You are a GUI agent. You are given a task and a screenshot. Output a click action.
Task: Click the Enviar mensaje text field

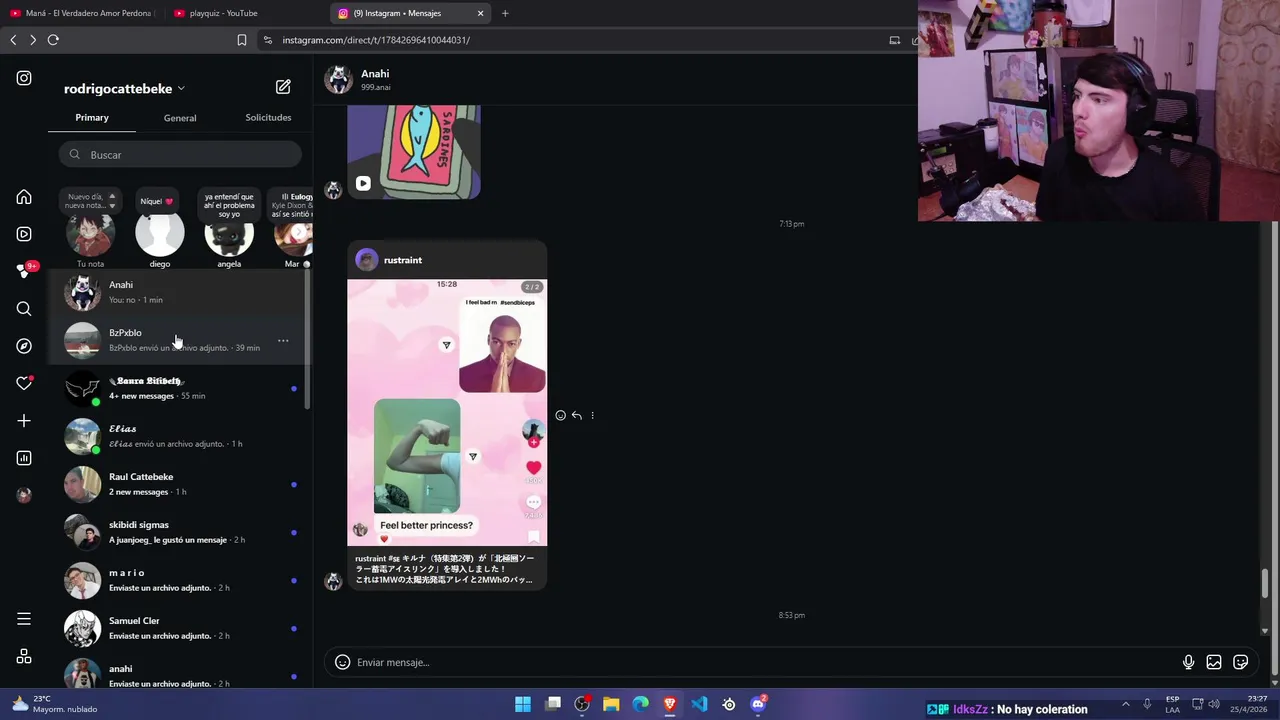click(765, 662)
